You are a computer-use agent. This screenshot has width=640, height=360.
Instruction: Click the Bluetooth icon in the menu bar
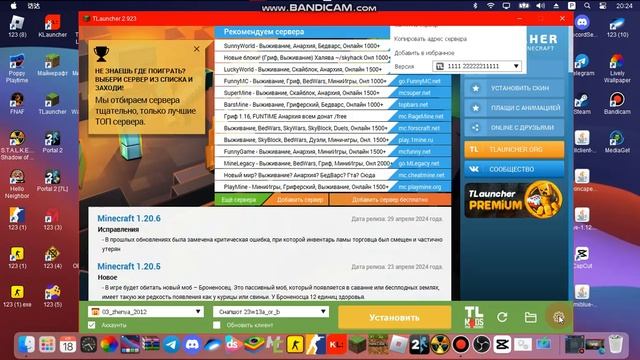click(x=475, y=6)
